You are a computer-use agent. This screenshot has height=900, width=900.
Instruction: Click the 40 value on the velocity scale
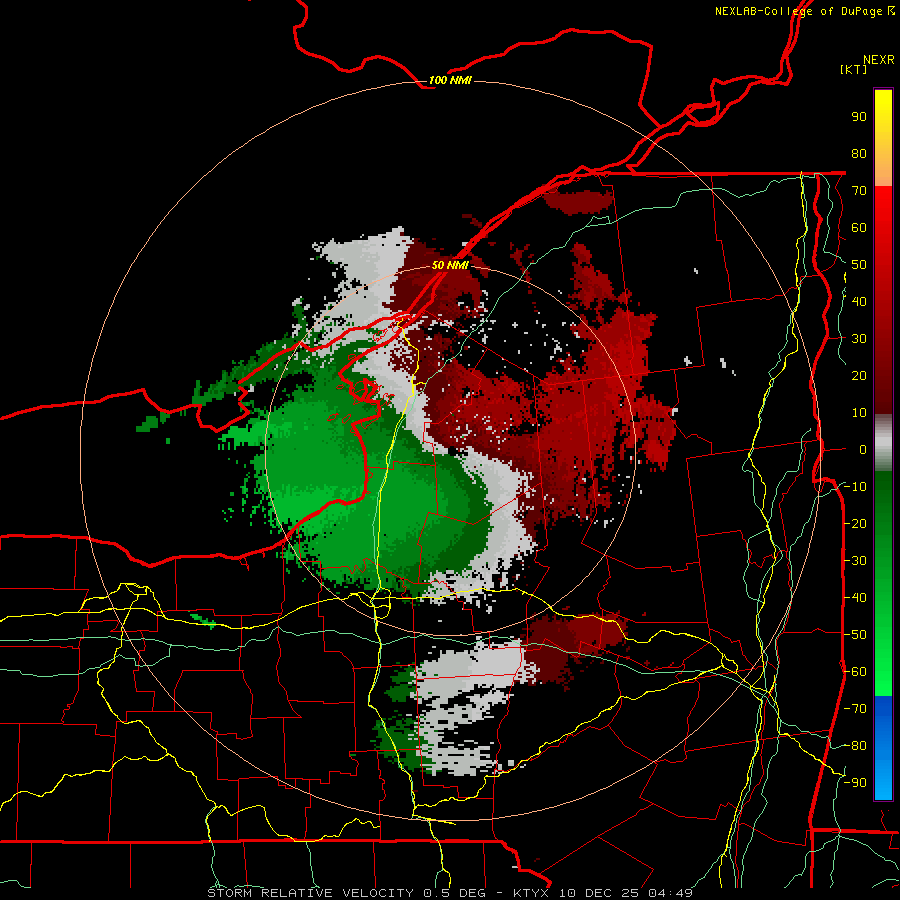(x=859, y=301)
